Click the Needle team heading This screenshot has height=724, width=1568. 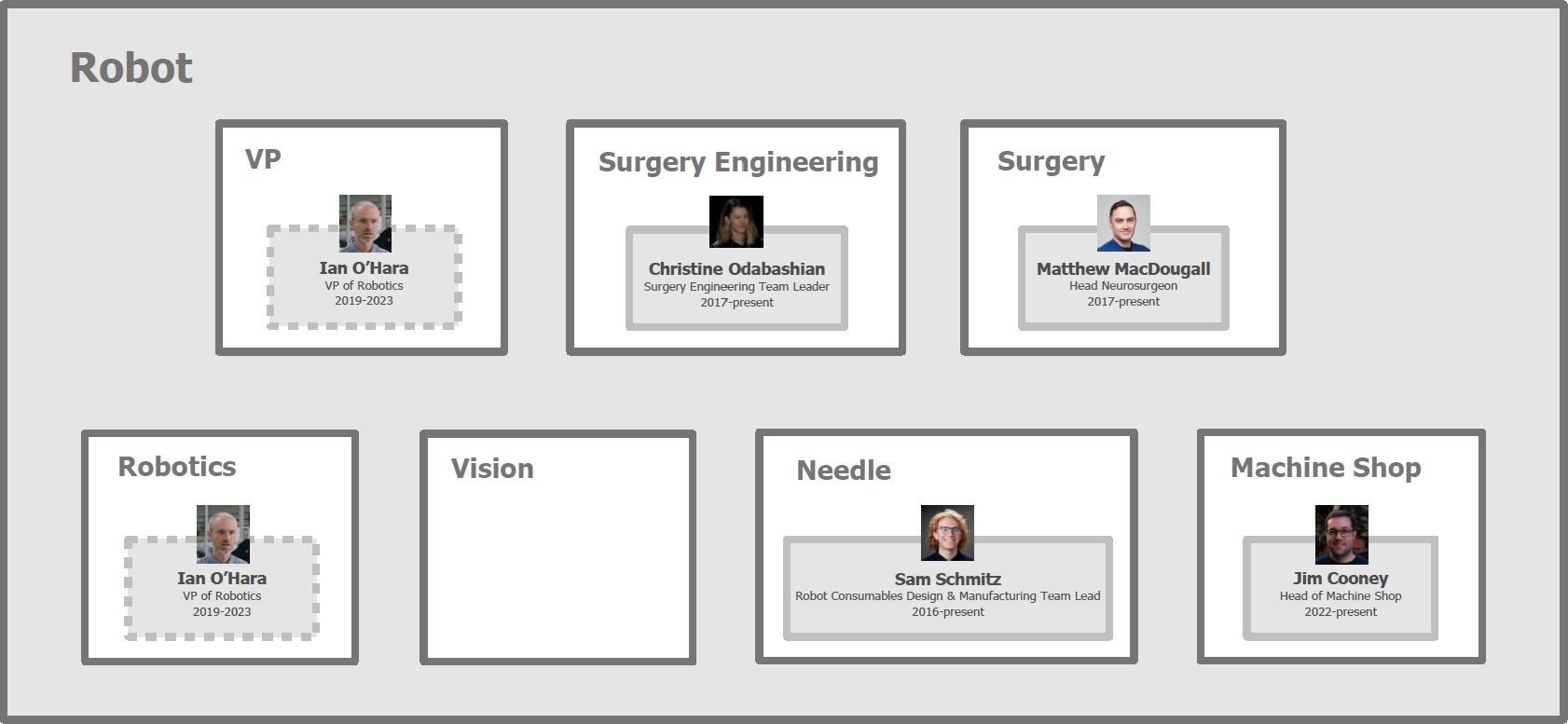click(844, 471)
